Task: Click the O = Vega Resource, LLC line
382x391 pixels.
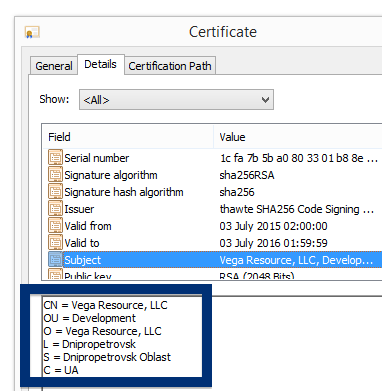Action: pyautogui.click(x=102, y=331)
